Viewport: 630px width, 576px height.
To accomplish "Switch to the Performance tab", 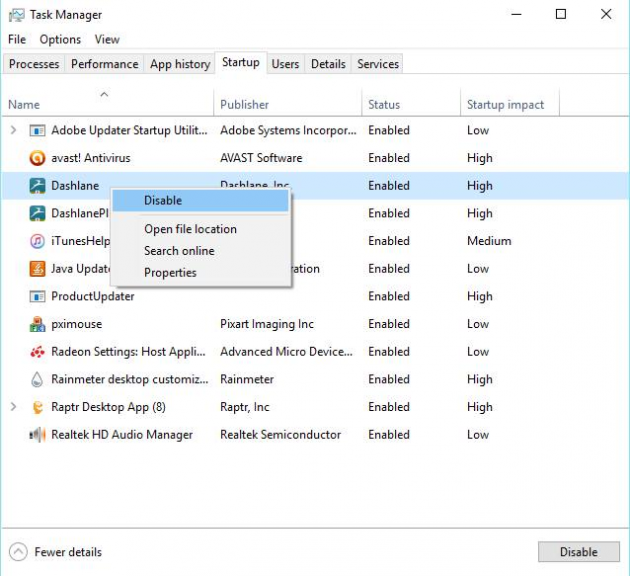I will point(105,64).
